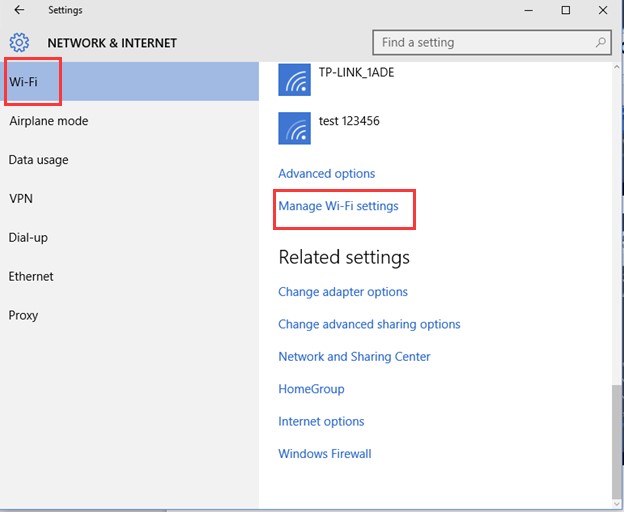This screenshot has height=512, width=624.
Task: Click the back arrow in Settings
Action: click(x=19, y=10)
